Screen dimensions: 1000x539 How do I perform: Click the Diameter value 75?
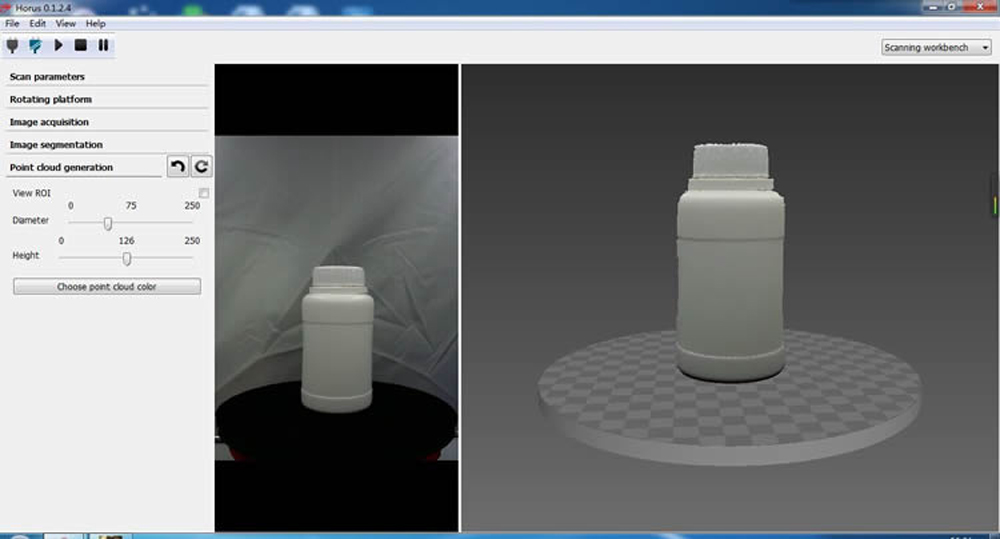tap(131, 205)
